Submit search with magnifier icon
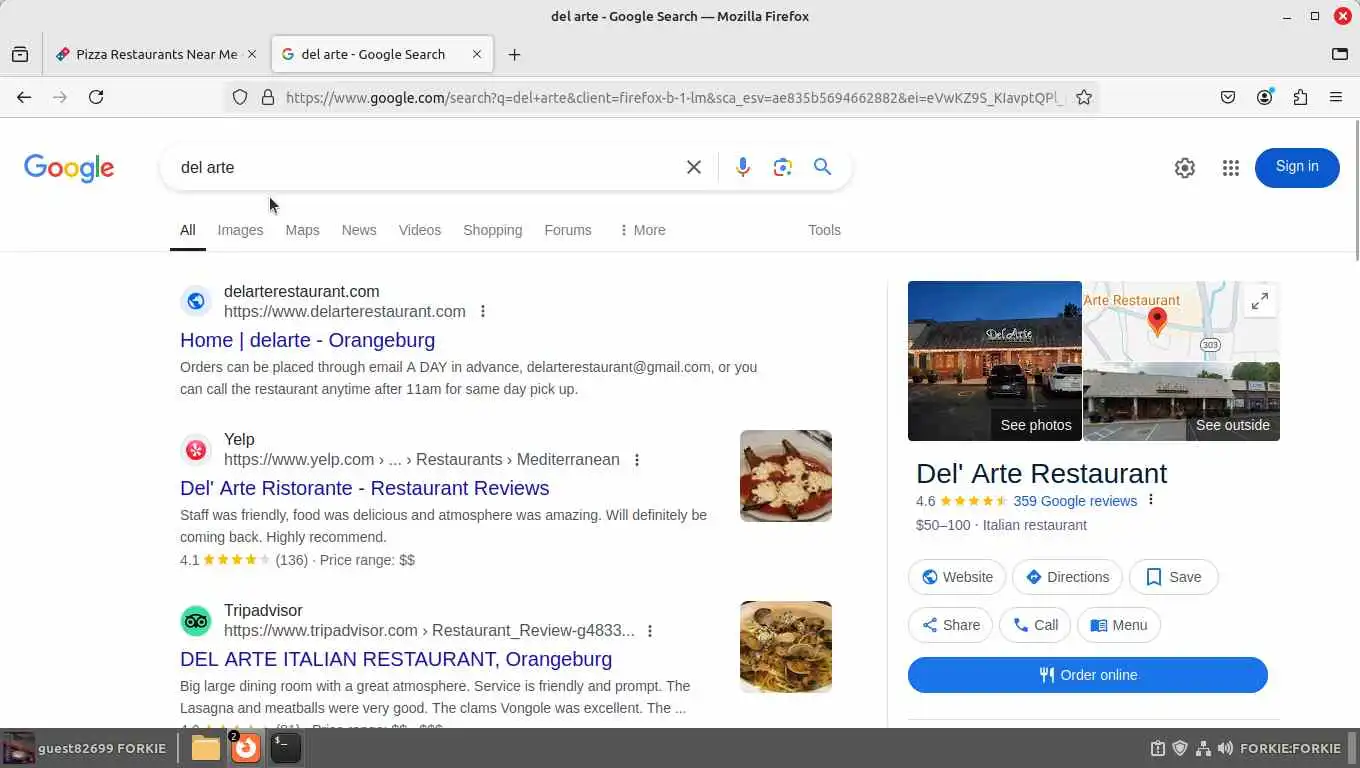 (x=823, y=167)
